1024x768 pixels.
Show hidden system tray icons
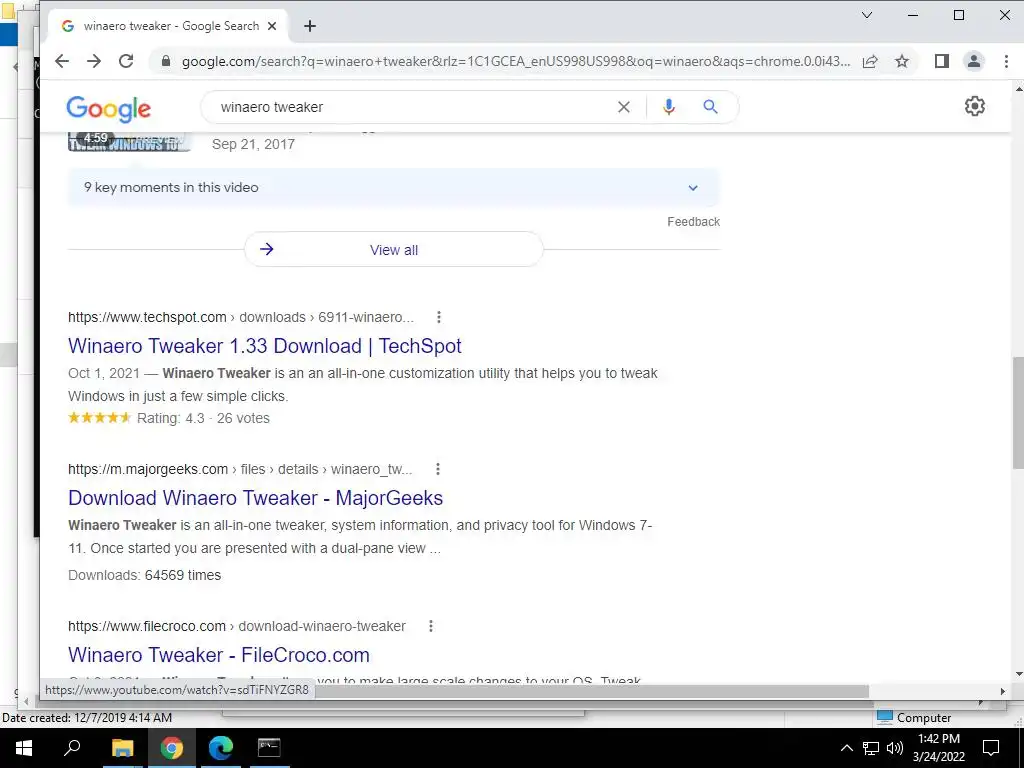pos(846,748)
